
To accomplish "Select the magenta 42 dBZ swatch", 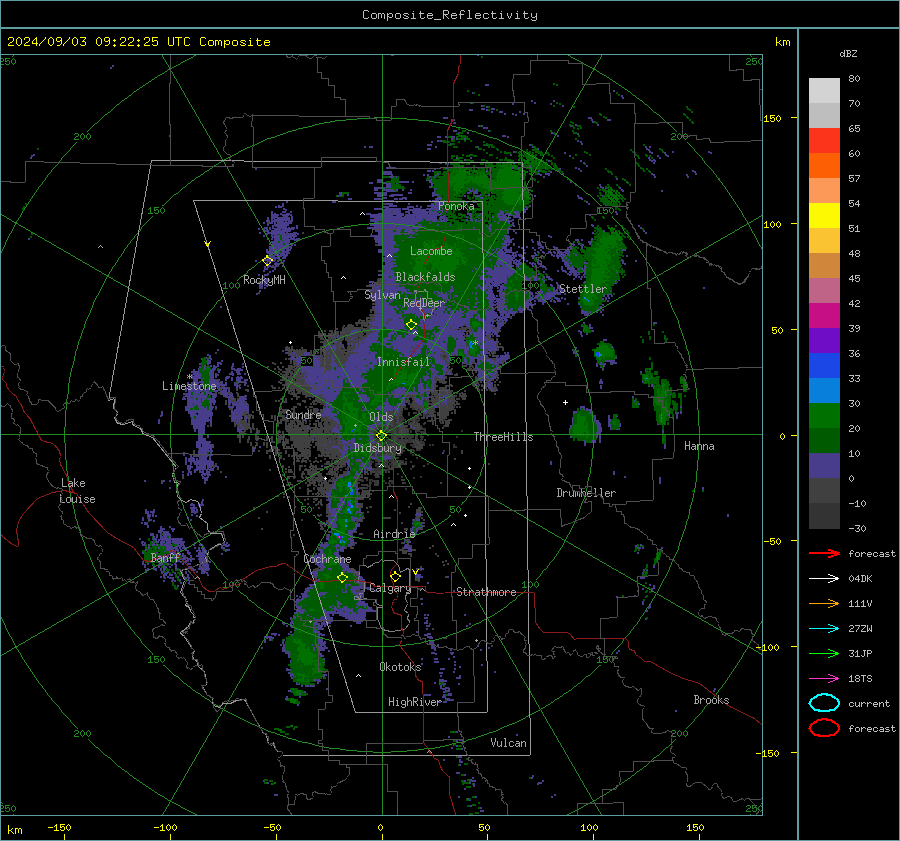I will pyautogui.click(x=824, y=315).
